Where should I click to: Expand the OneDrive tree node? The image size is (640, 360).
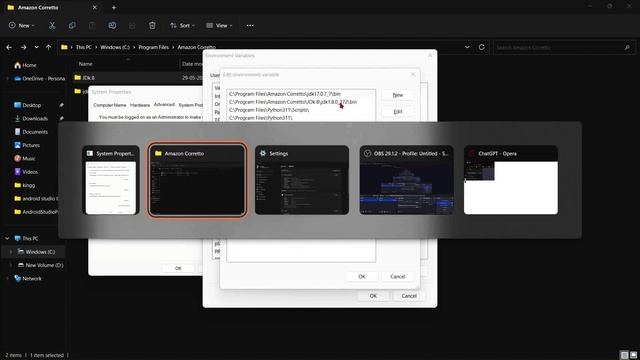[7, 78]
